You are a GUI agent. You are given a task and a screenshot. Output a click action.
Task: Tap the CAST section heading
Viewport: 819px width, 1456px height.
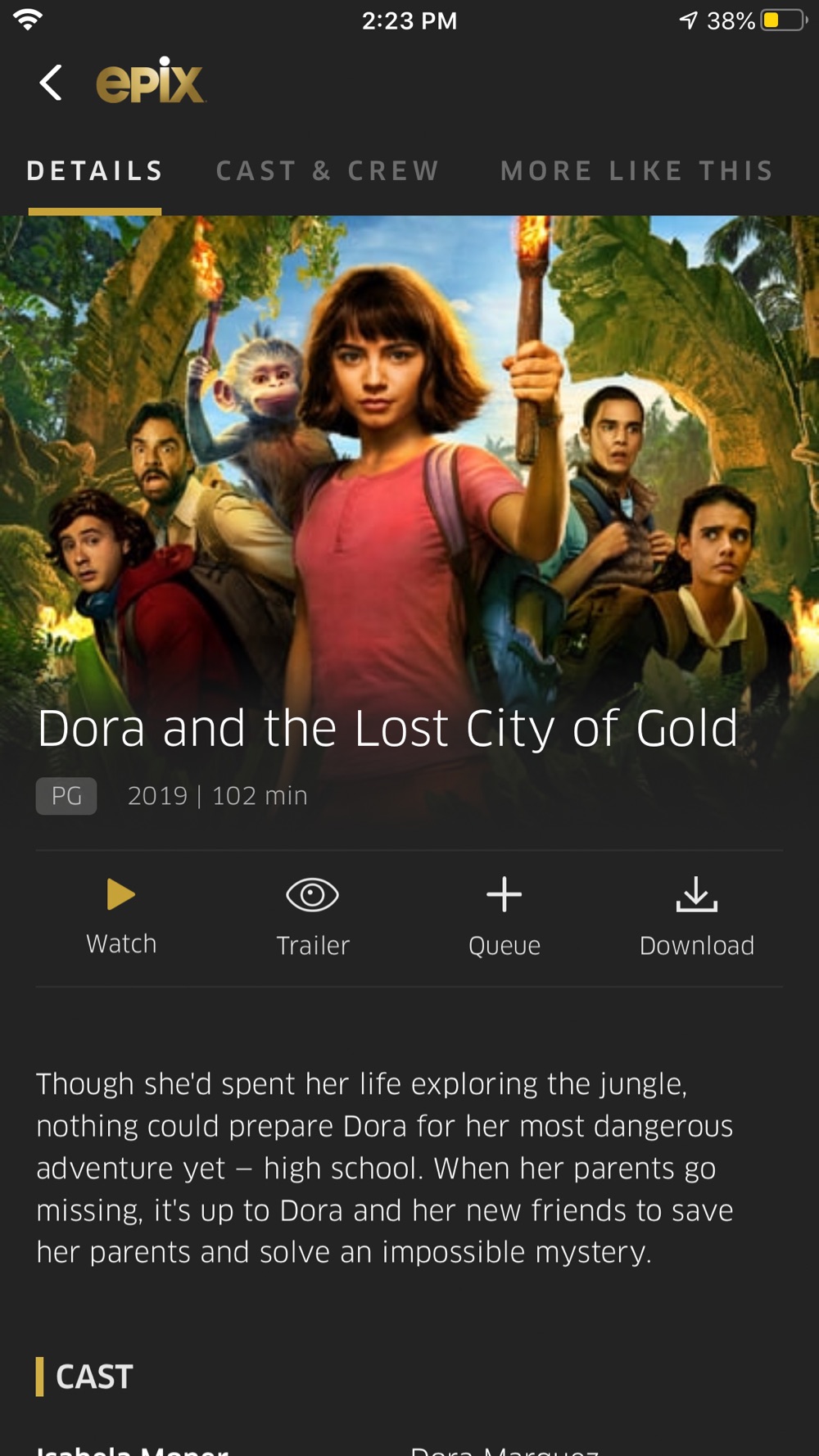click(x=94, y=1377)
